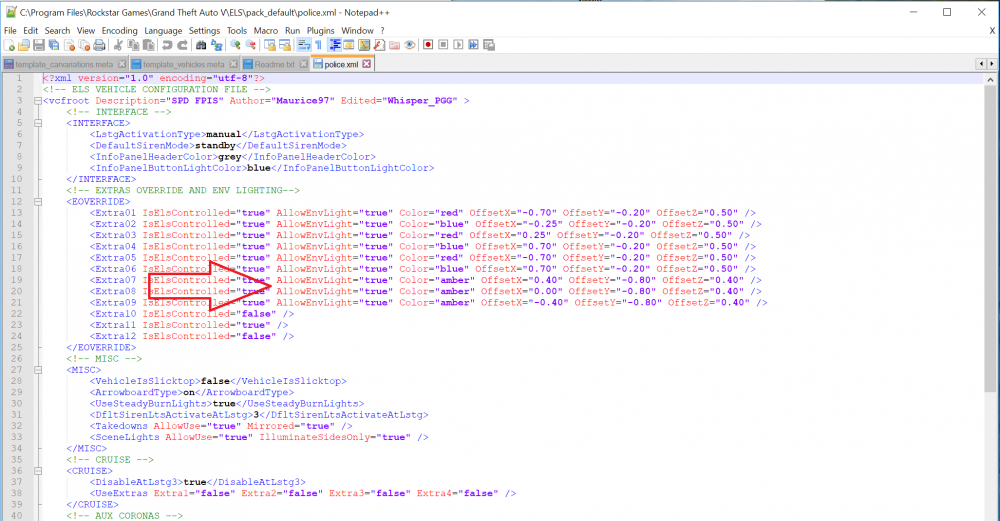Open Find with the binoculars icon
This screenshot has height=521, width=1000.
pos(201,45)
